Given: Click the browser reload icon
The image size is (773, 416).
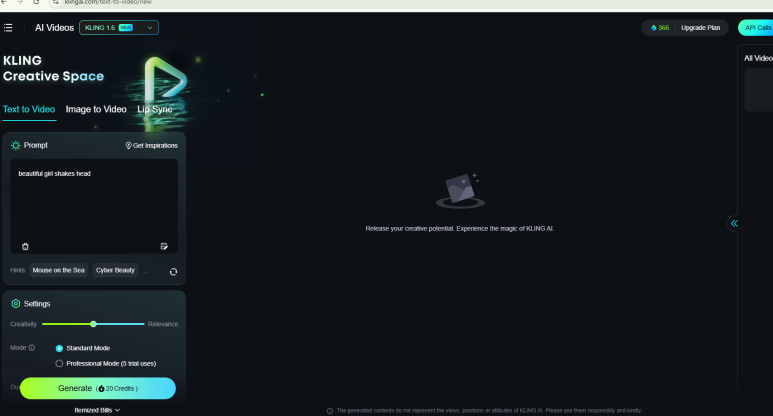Looking at the screenshot, I should [36, 2].
